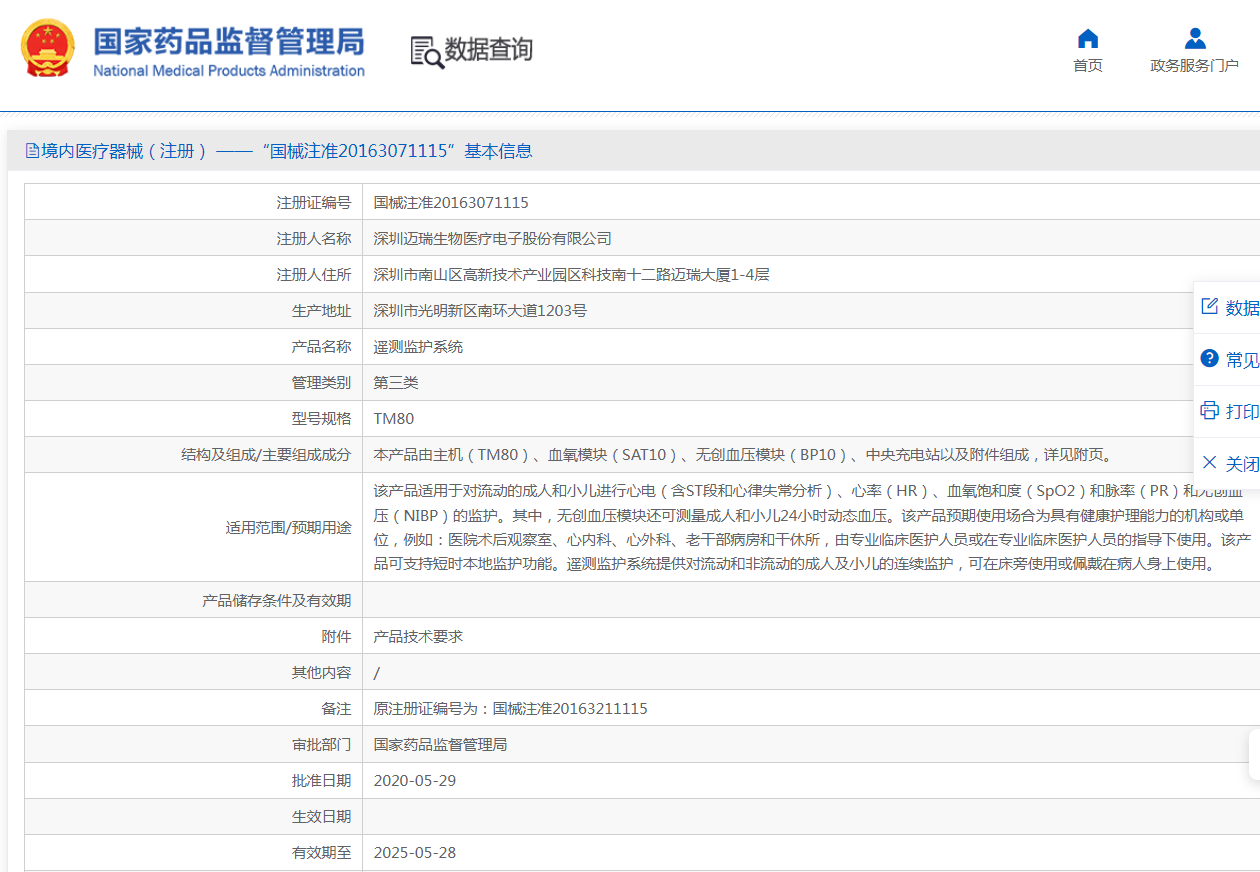Click the 有效期至 row label
1260x872 pixels.
point(321,852)
